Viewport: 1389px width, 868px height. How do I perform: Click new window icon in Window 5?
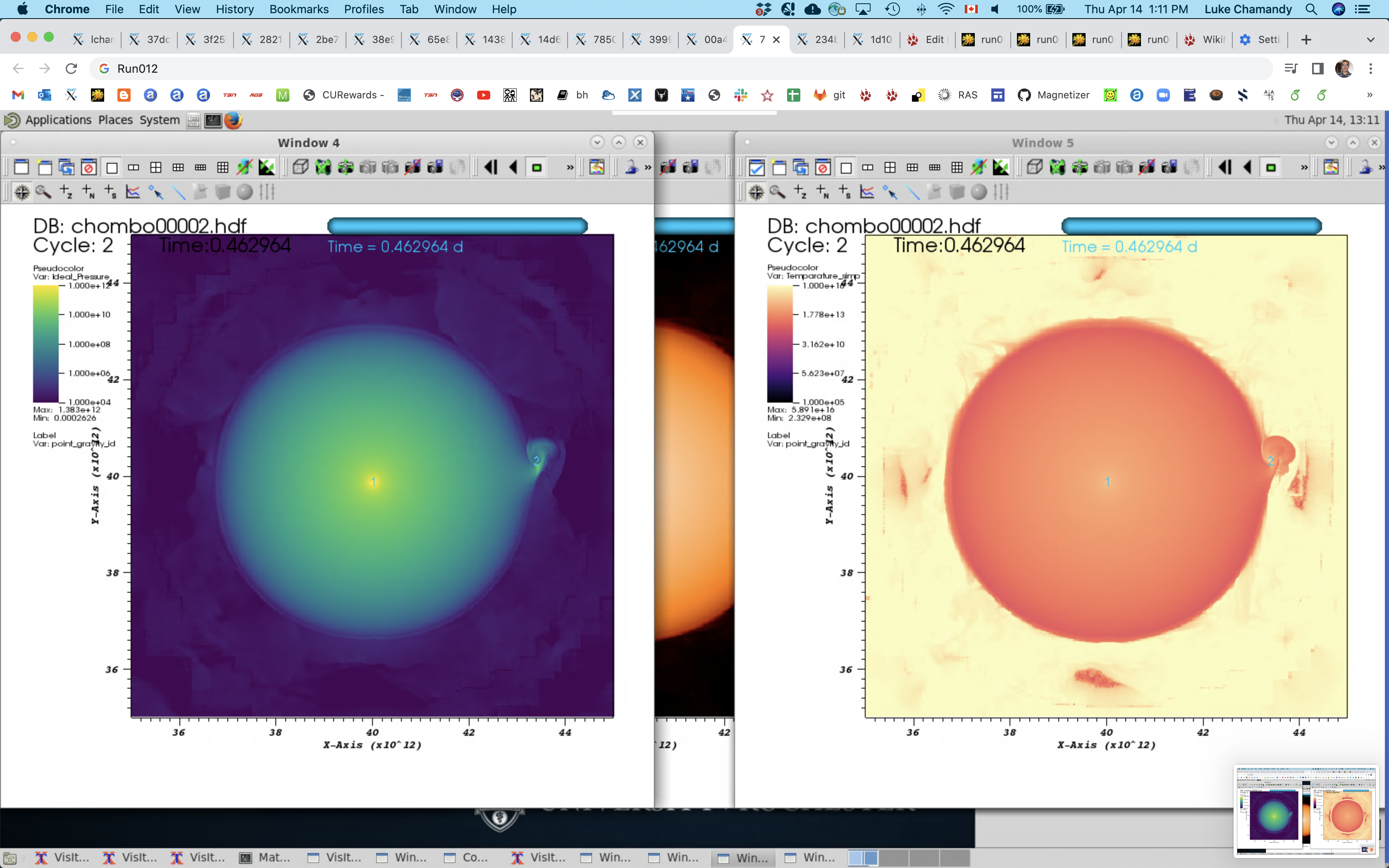click(x=779, y=167)
